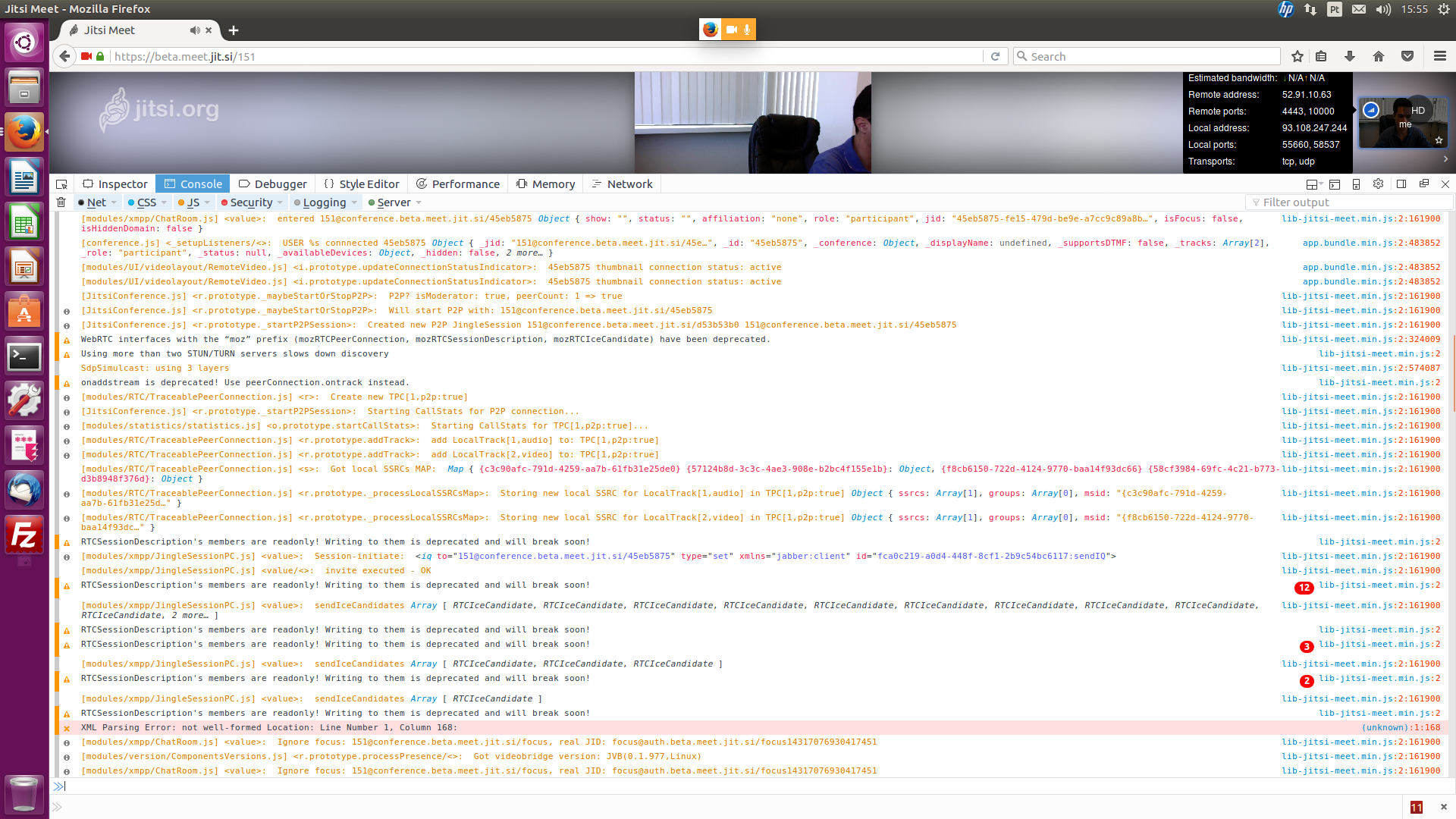Image resolution: width=1456 pixels, height=819 pixels.
Task: Expand the Logging filter dropdown arrow
Action: [x=354, y=202]
